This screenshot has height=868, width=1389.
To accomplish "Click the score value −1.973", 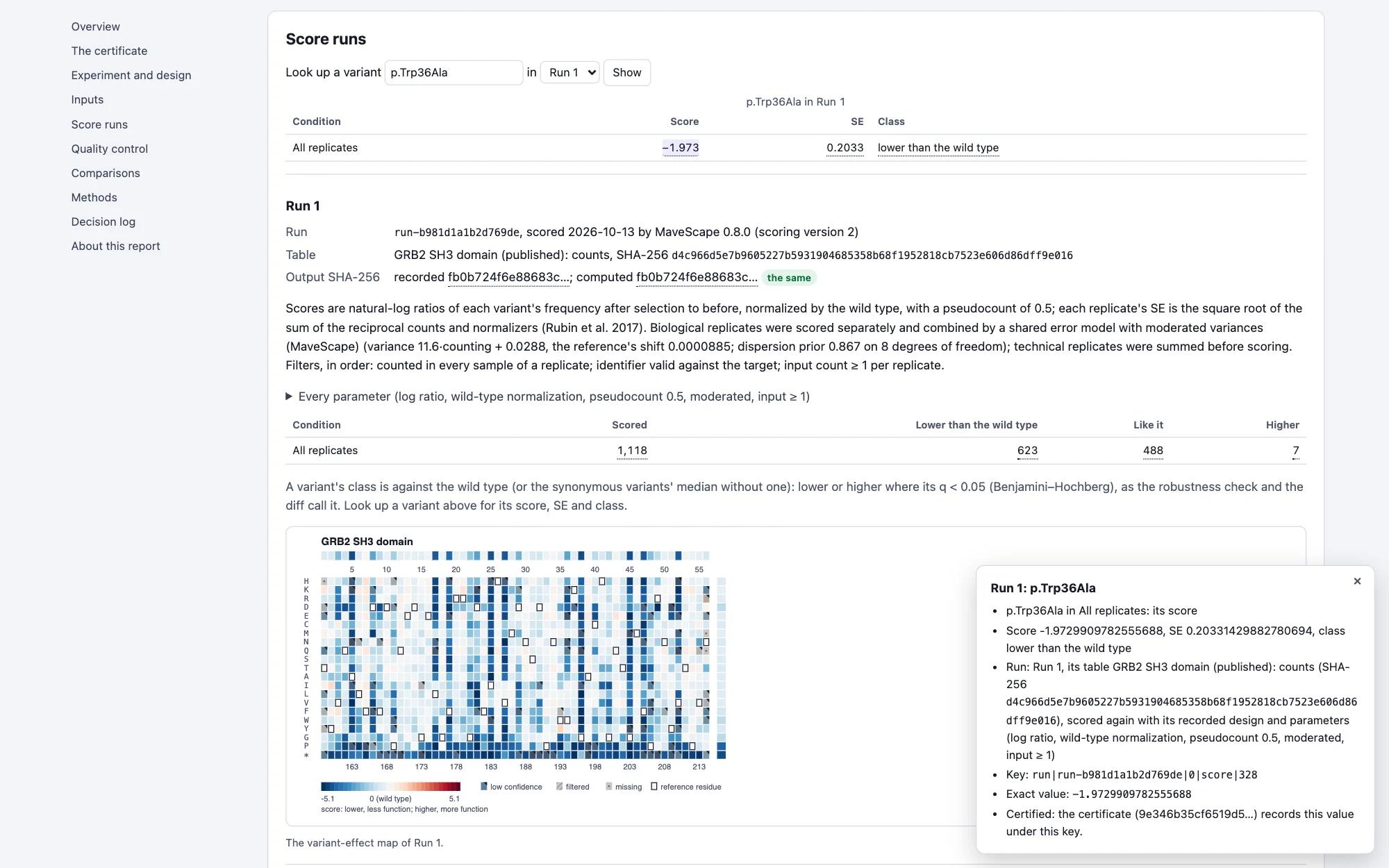I will [681, 147].
